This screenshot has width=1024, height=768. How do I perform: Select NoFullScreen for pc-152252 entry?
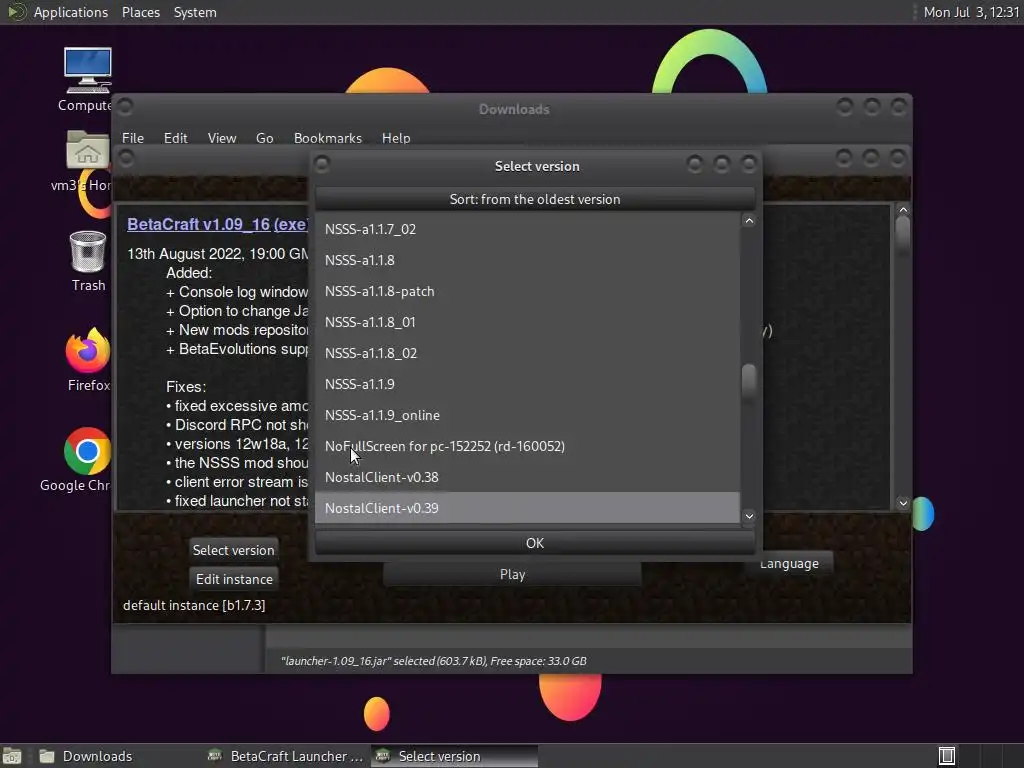pos(527,446)
